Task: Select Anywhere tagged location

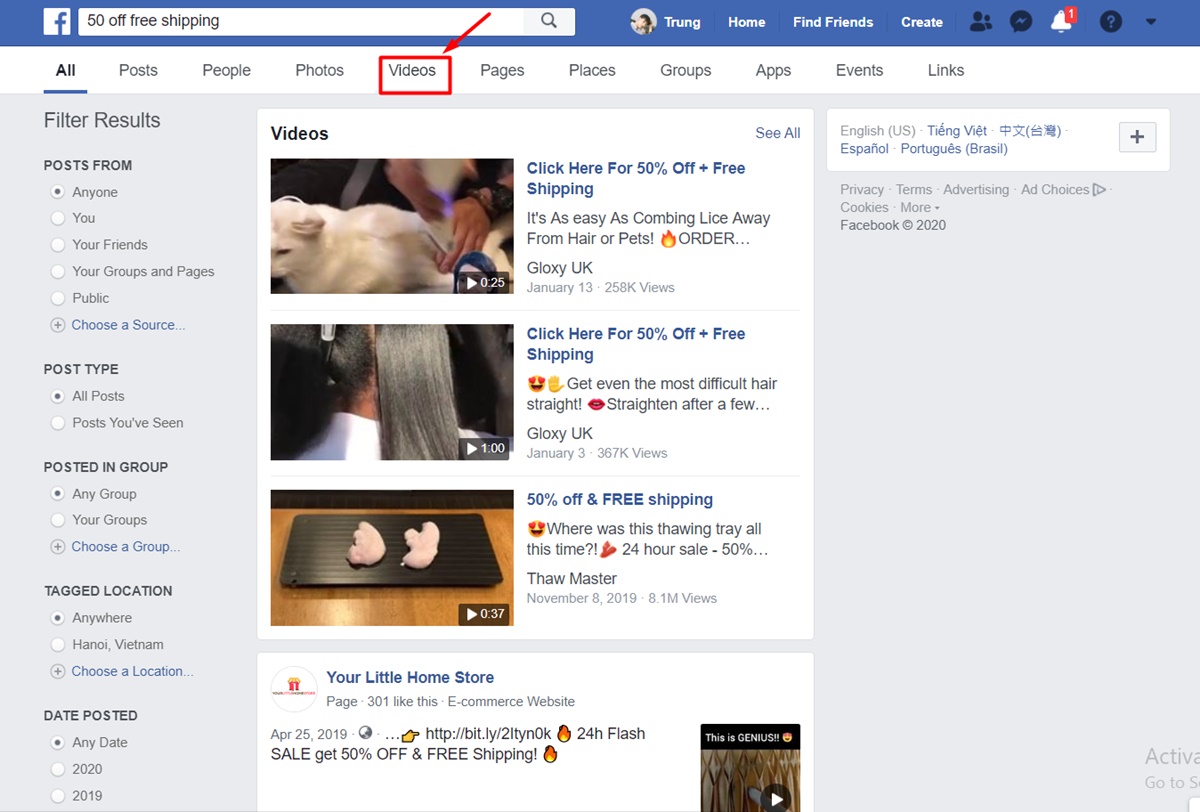Action: 58,618
